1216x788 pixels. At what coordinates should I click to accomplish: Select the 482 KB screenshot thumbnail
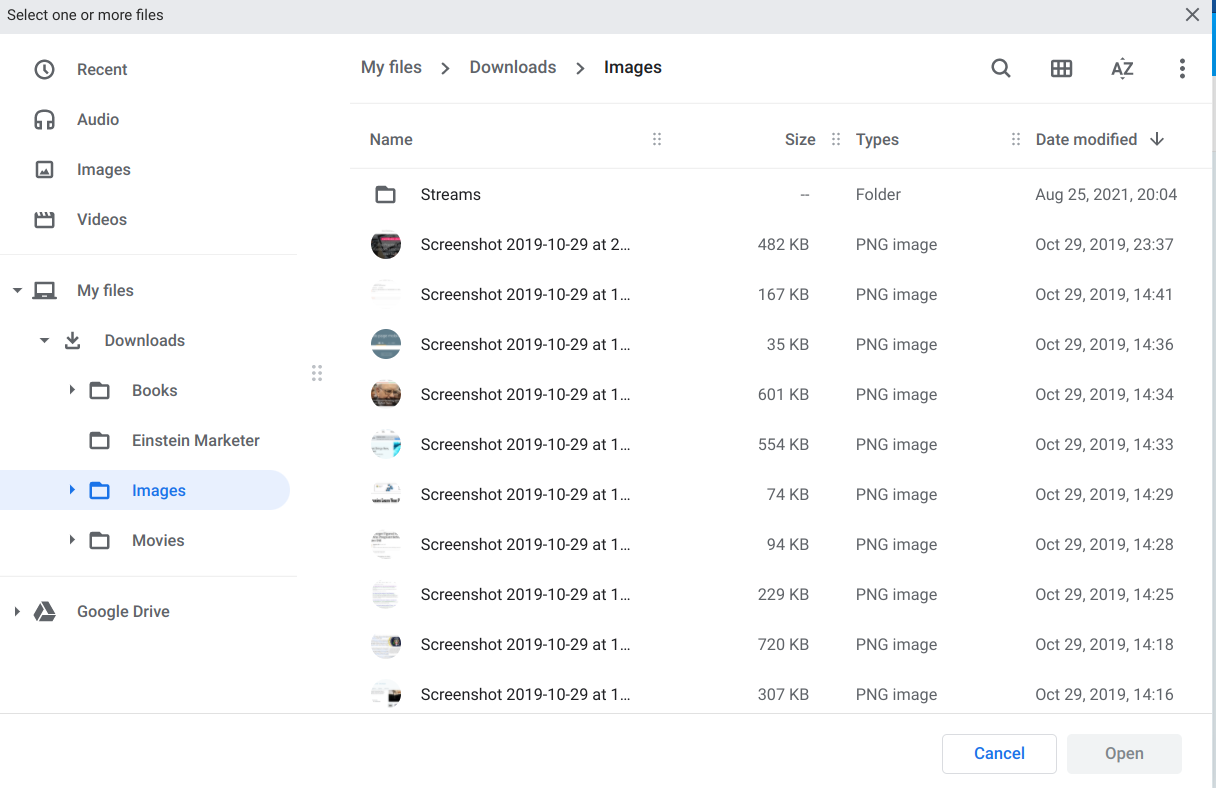(386, 244)
